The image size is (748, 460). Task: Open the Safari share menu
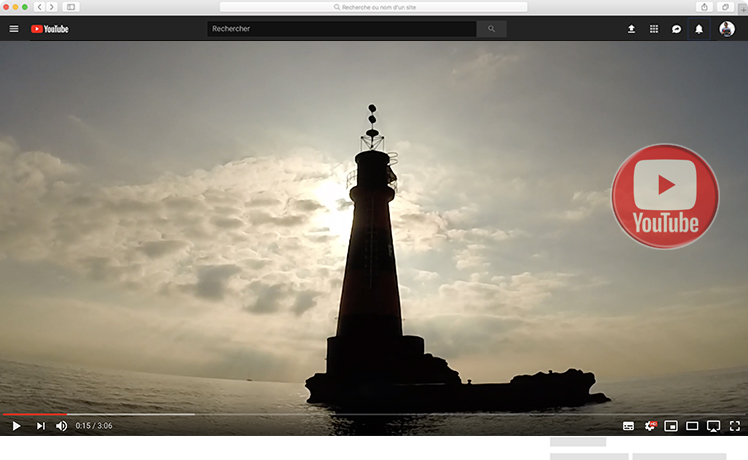[x=704, y=7]
